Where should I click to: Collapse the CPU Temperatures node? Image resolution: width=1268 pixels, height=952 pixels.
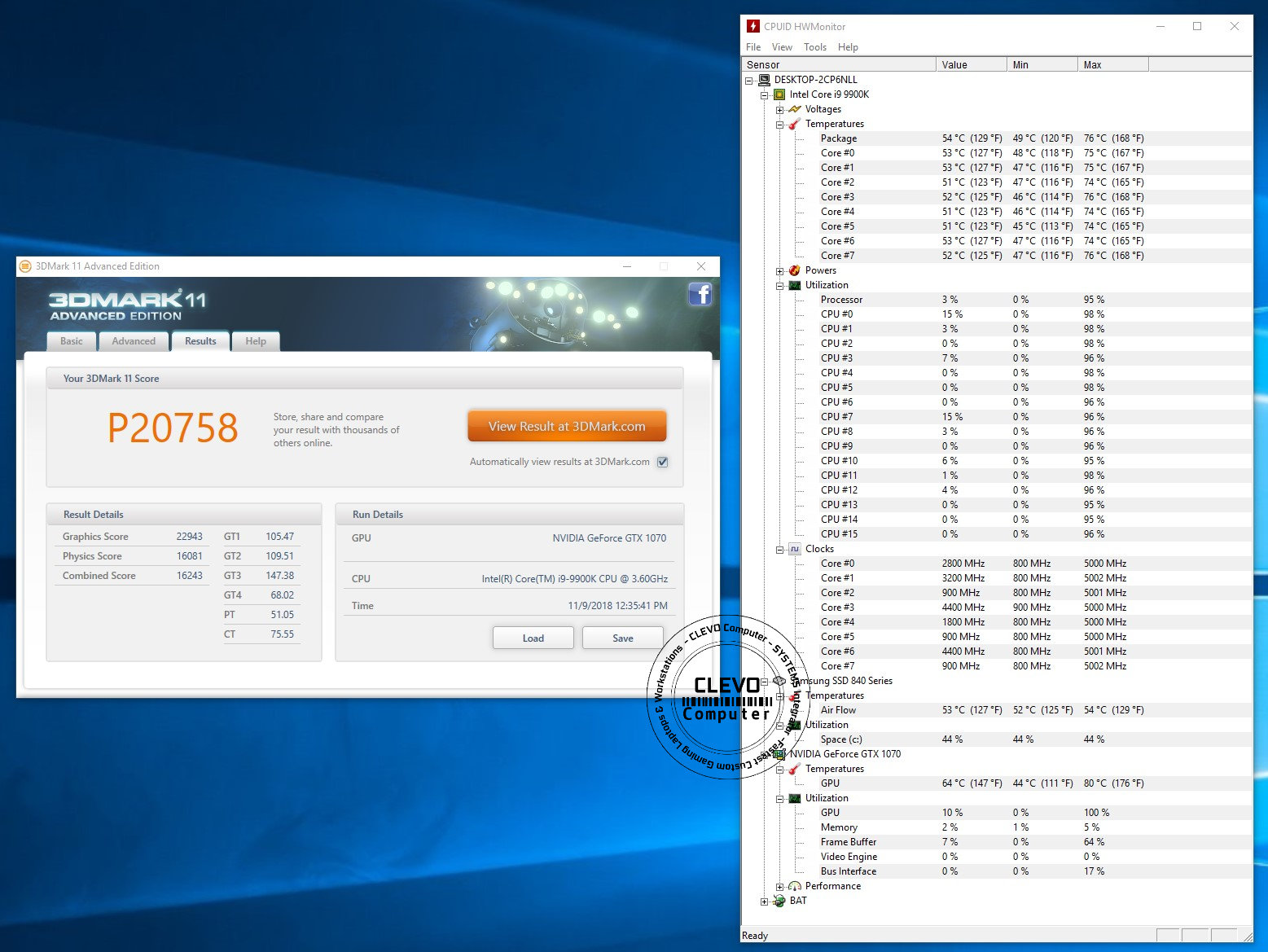tap(780, 124)
